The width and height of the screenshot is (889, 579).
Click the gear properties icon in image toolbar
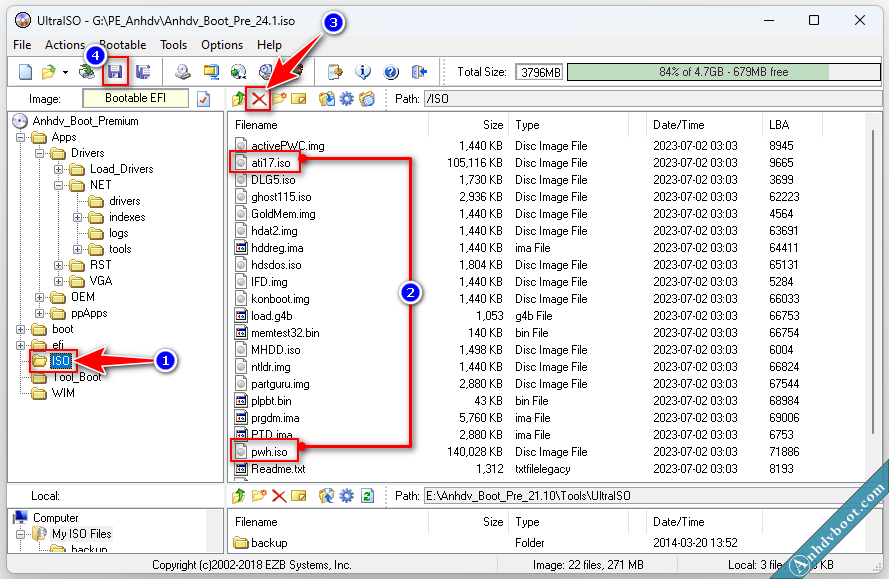tap(347, 99)
